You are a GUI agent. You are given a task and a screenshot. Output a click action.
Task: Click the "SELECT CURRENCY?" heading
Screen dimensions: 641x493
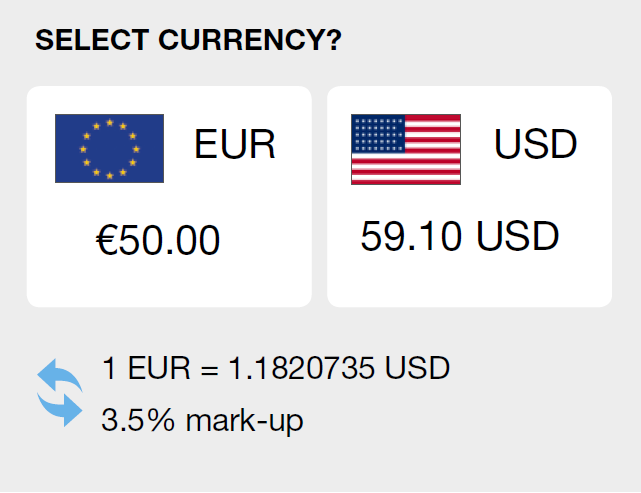(188, 41)
